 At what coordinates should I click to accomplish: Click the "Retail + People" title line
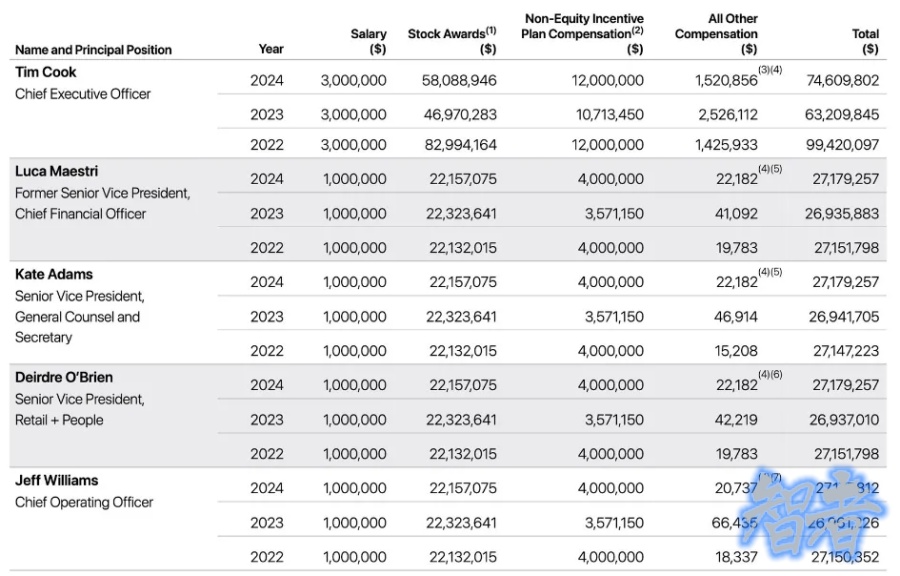(x=59, y=420)
